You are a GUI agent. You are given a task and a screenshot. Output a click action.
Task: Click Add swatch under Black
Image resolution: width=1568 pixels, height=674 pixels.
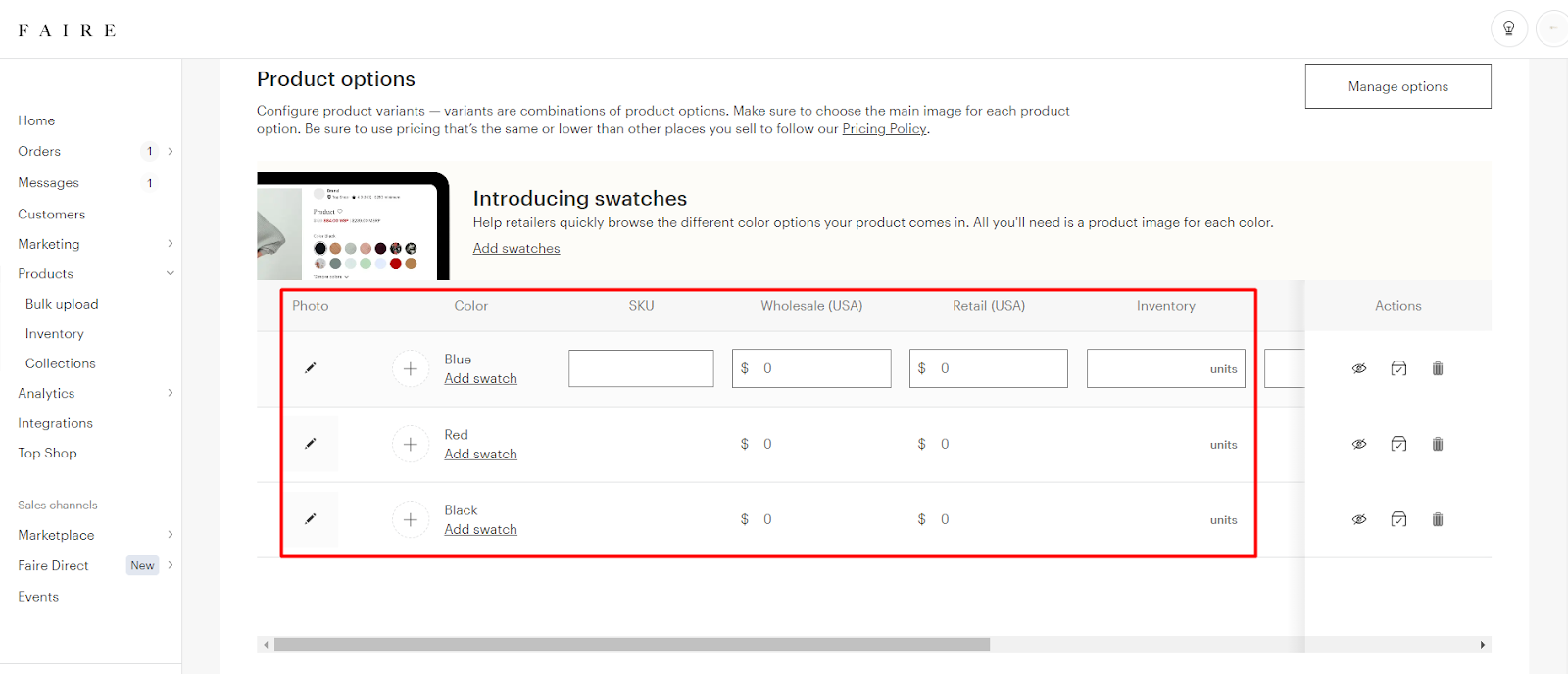[480, 530]
